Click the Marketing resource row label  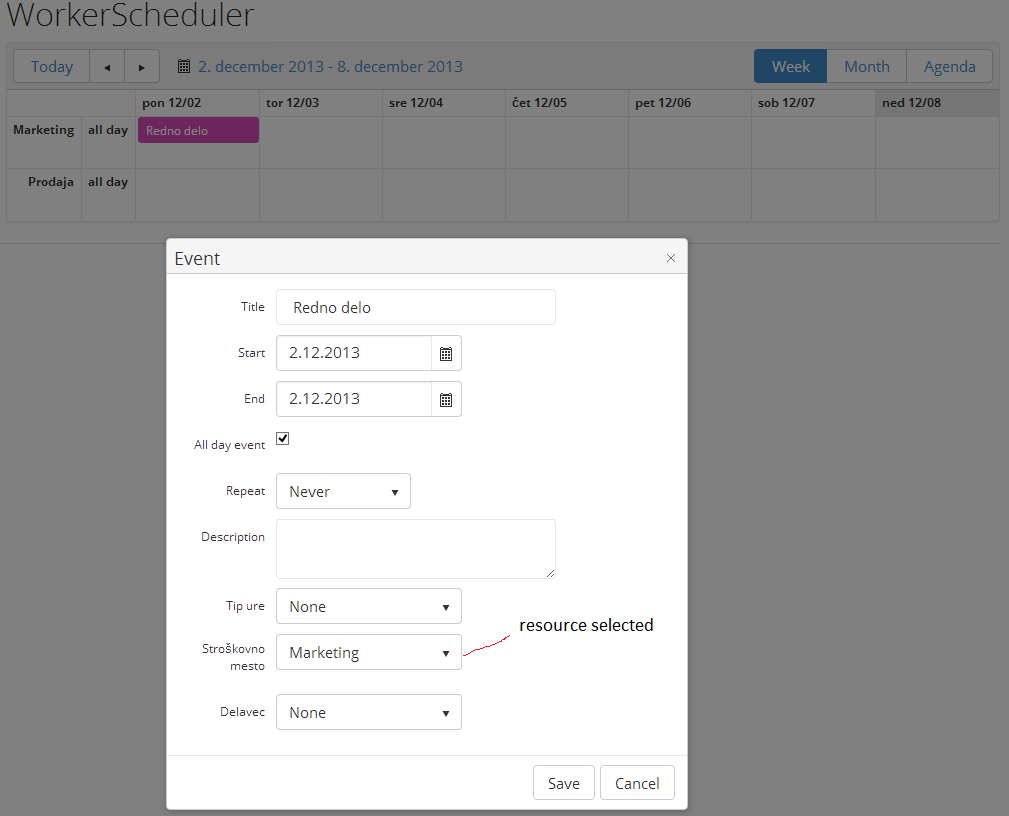44,130
